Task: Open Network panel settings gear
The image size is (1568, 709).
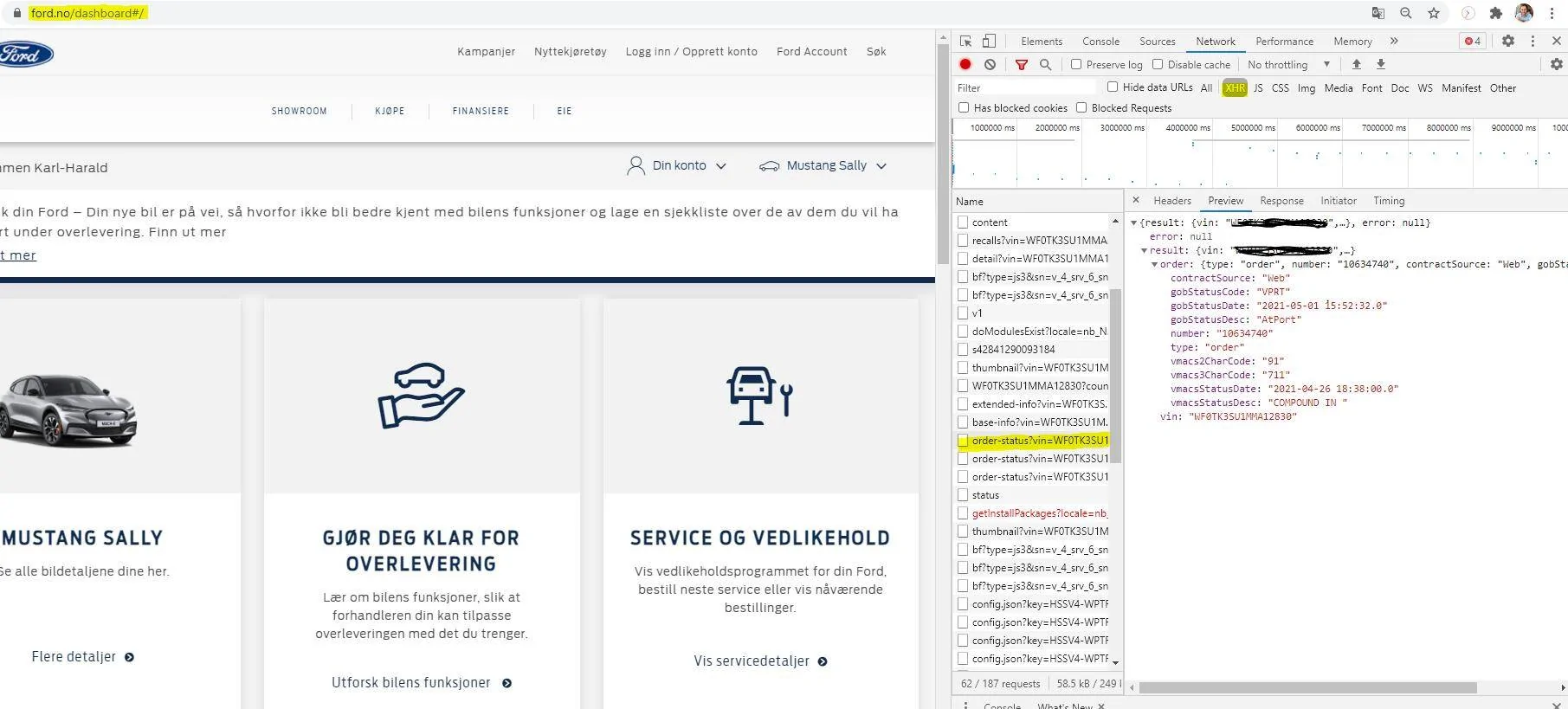Action: tap(1557, 64)
